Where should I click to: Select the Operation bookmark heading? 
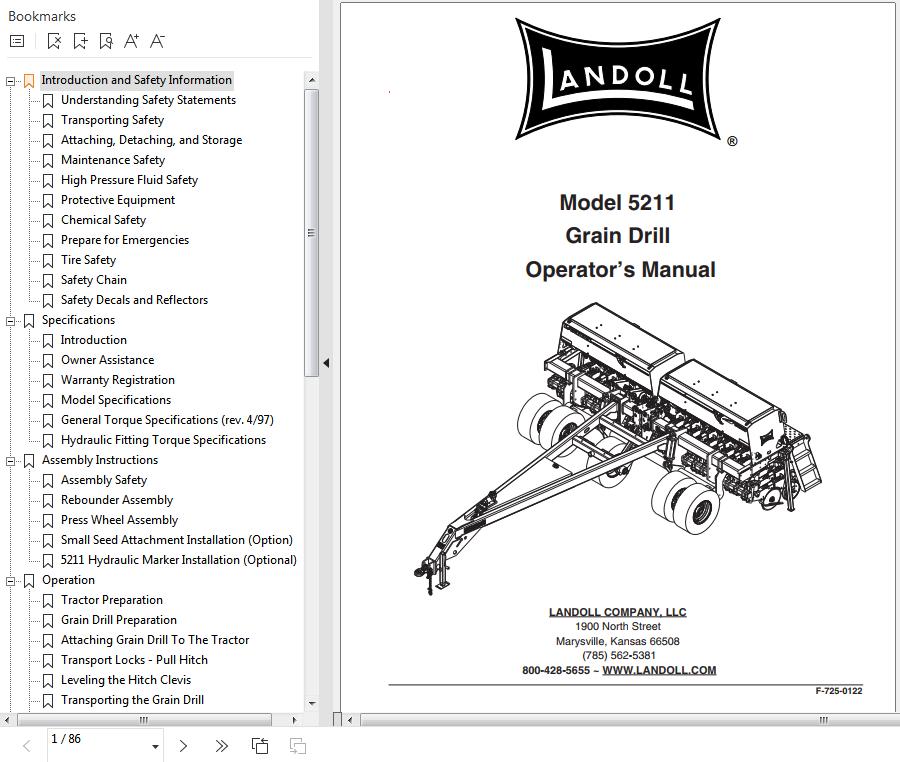[x=68, y=580]
